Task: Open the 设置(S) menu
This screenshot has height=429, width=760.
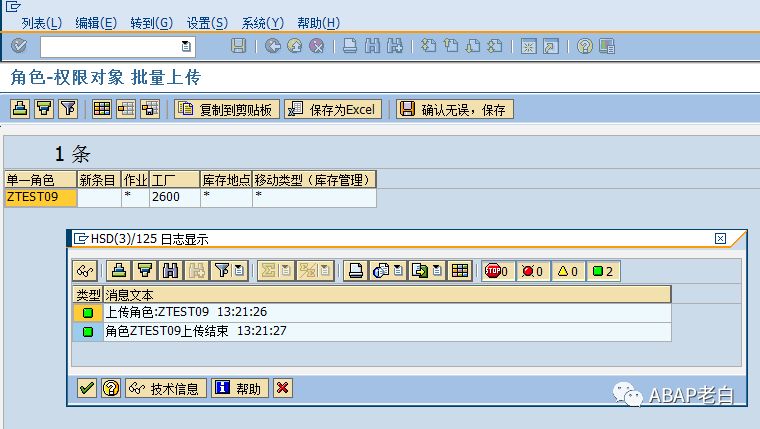Action: pos(207,23)
